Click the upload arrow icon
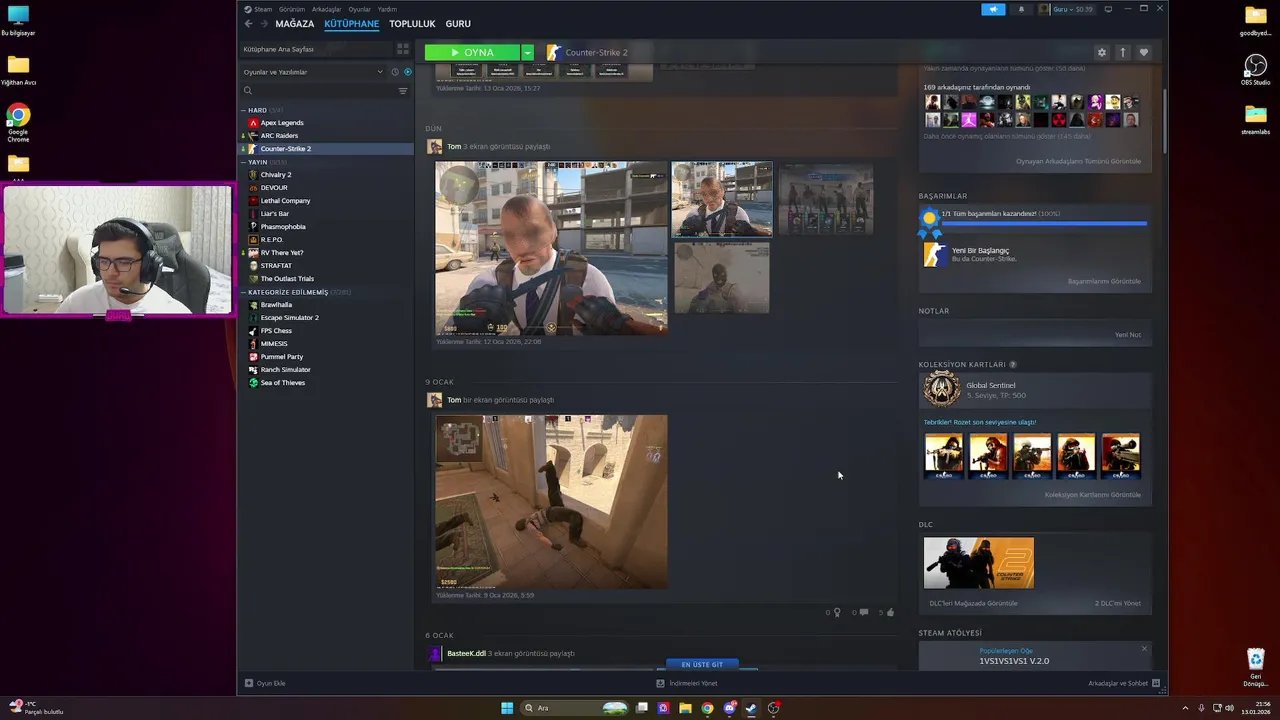1280x720 pixels. click(1123, 53)
